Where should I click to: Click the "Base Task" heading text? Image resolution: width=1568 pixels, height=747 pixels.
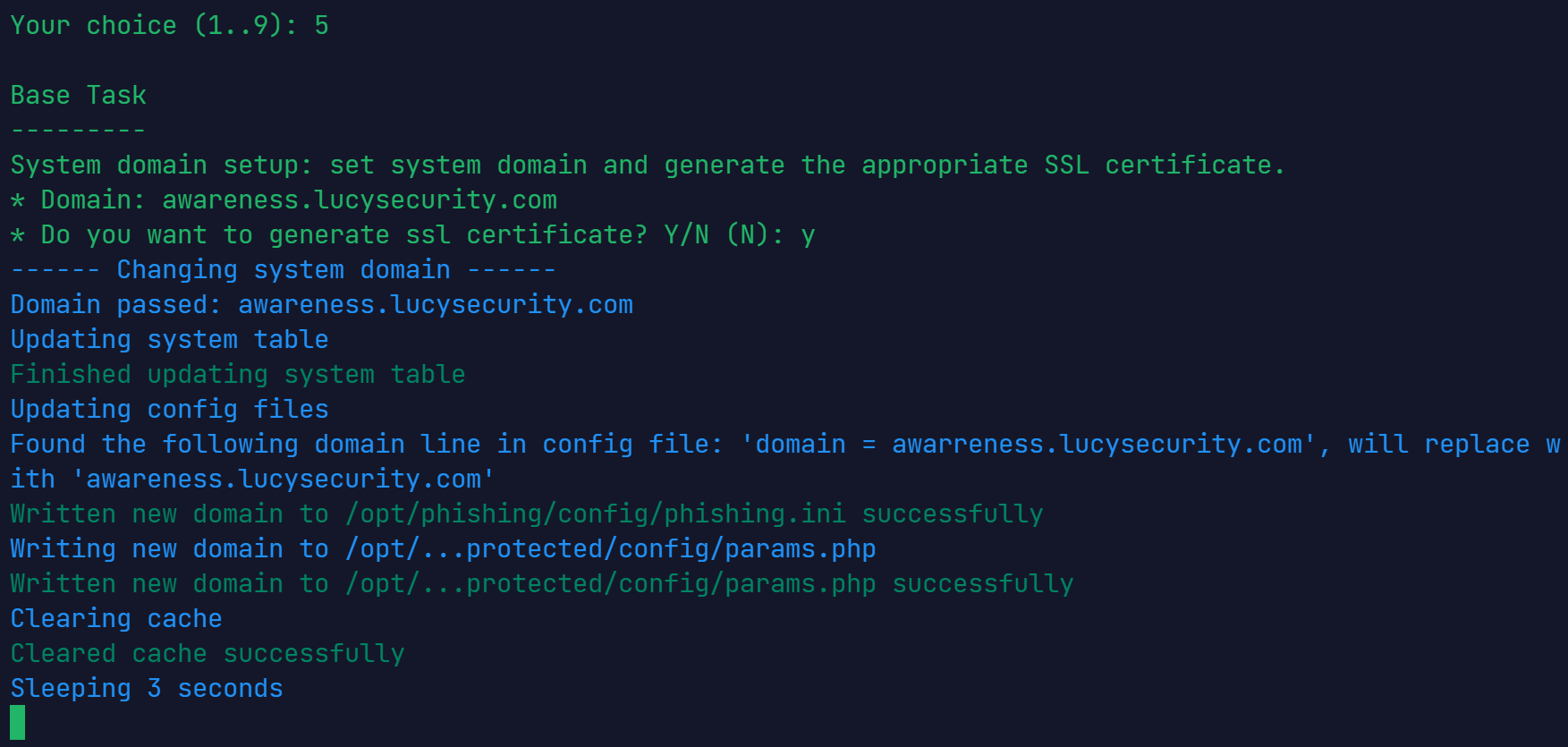(79, 95)
